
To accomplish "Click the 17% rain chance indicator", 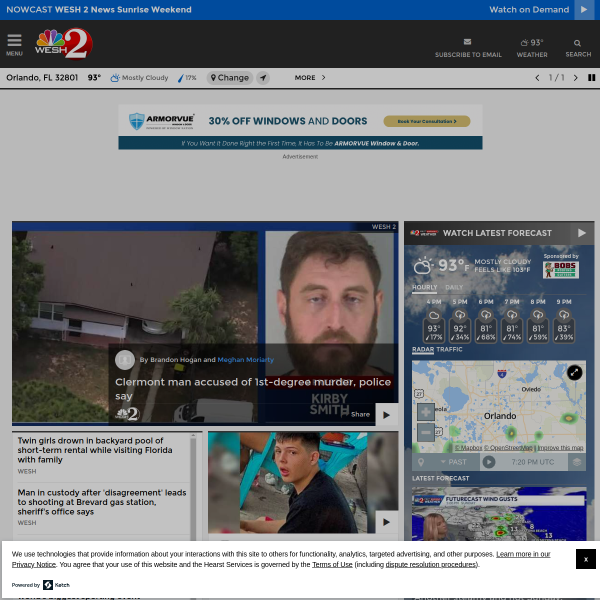I will 187,78.
